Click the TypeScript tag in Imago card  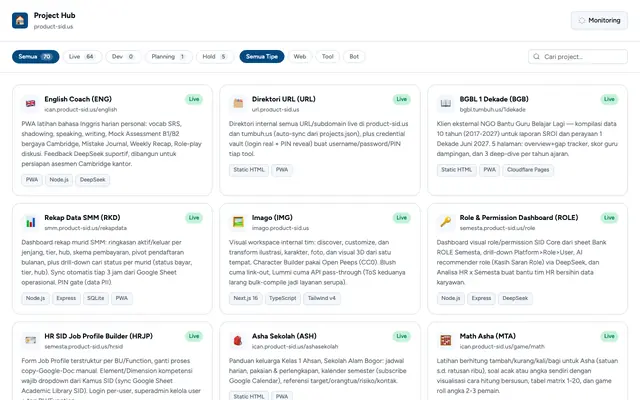(x=282, y=298)
